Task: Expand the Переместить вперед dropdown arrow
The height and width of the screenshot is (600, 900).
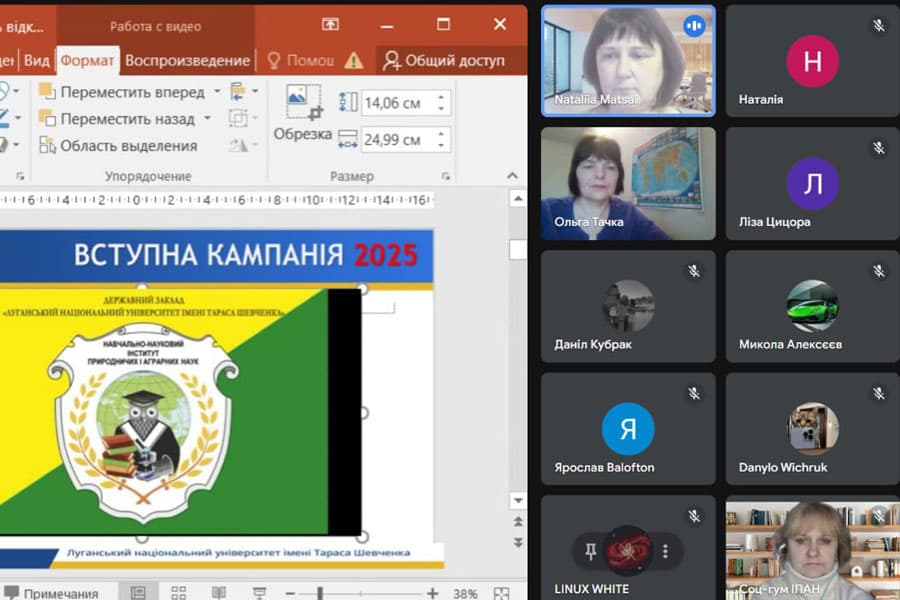Action: 218,92
